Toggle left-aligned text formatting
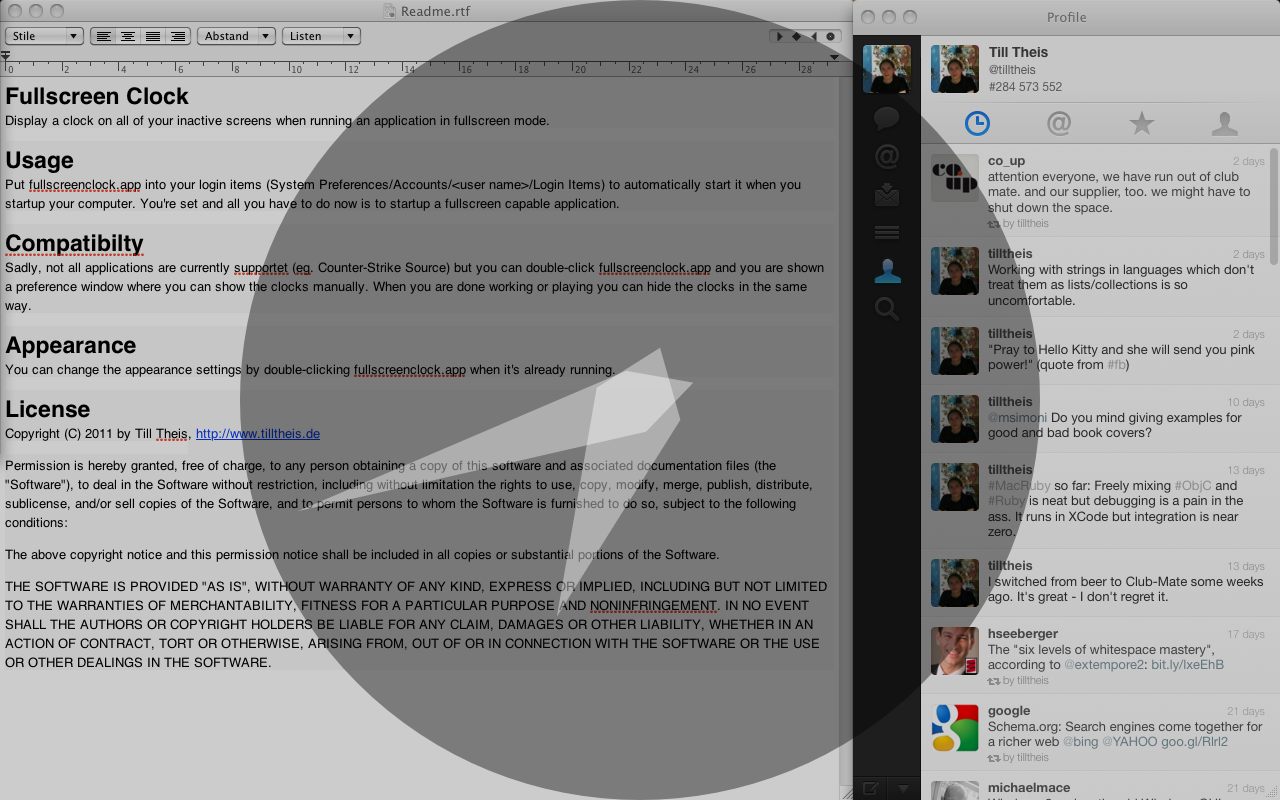This screenshot has height=800, width=1280. click(104, 36)
